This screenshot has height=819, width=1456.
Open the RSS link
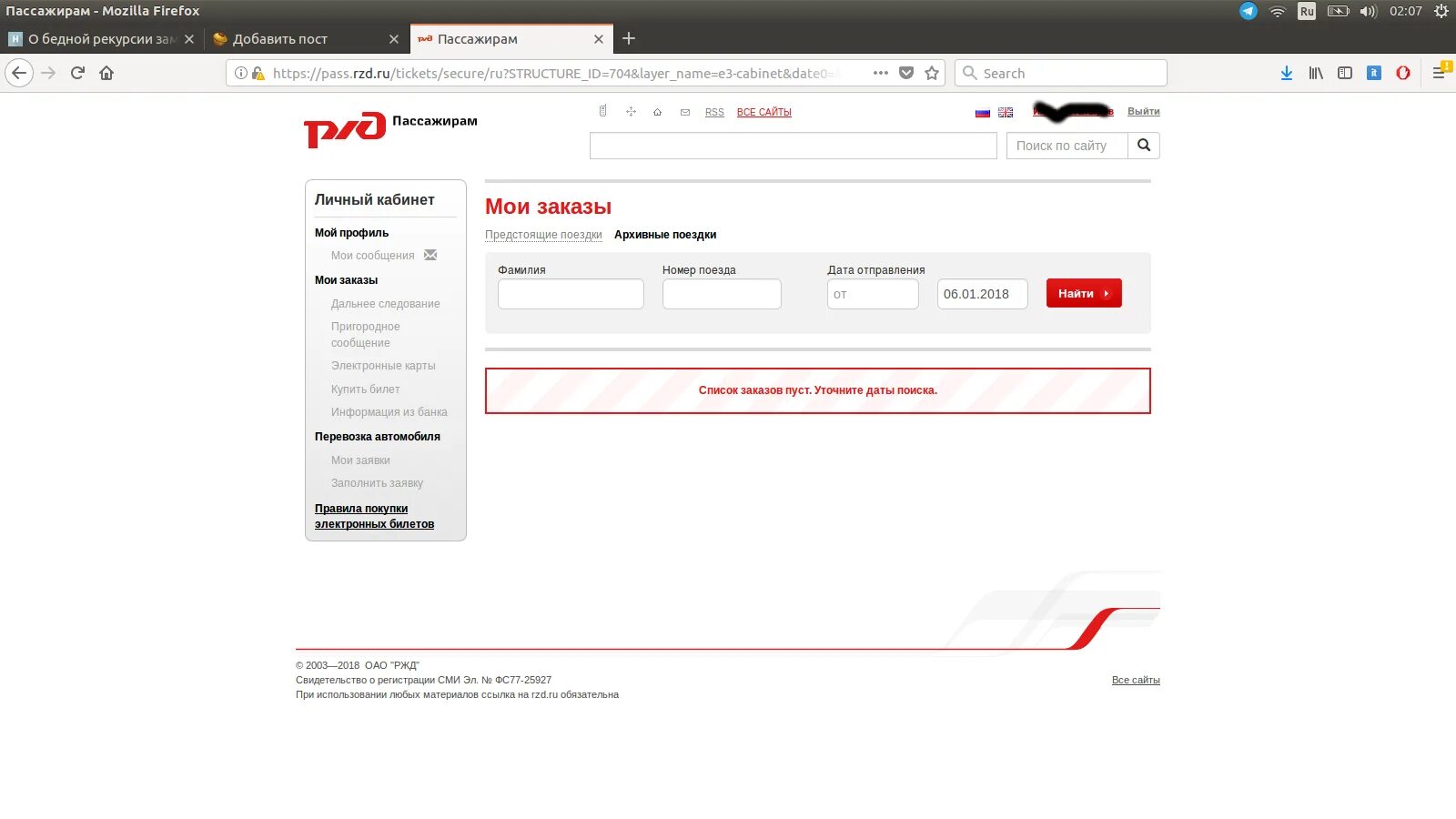click(x=714, y=112)
